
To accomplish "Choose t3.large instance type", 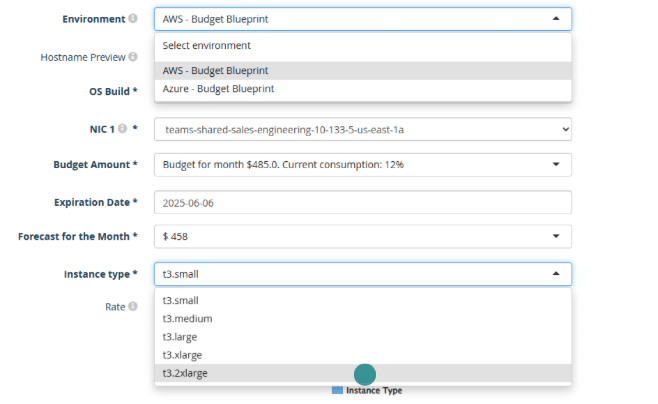I will 363,337.
